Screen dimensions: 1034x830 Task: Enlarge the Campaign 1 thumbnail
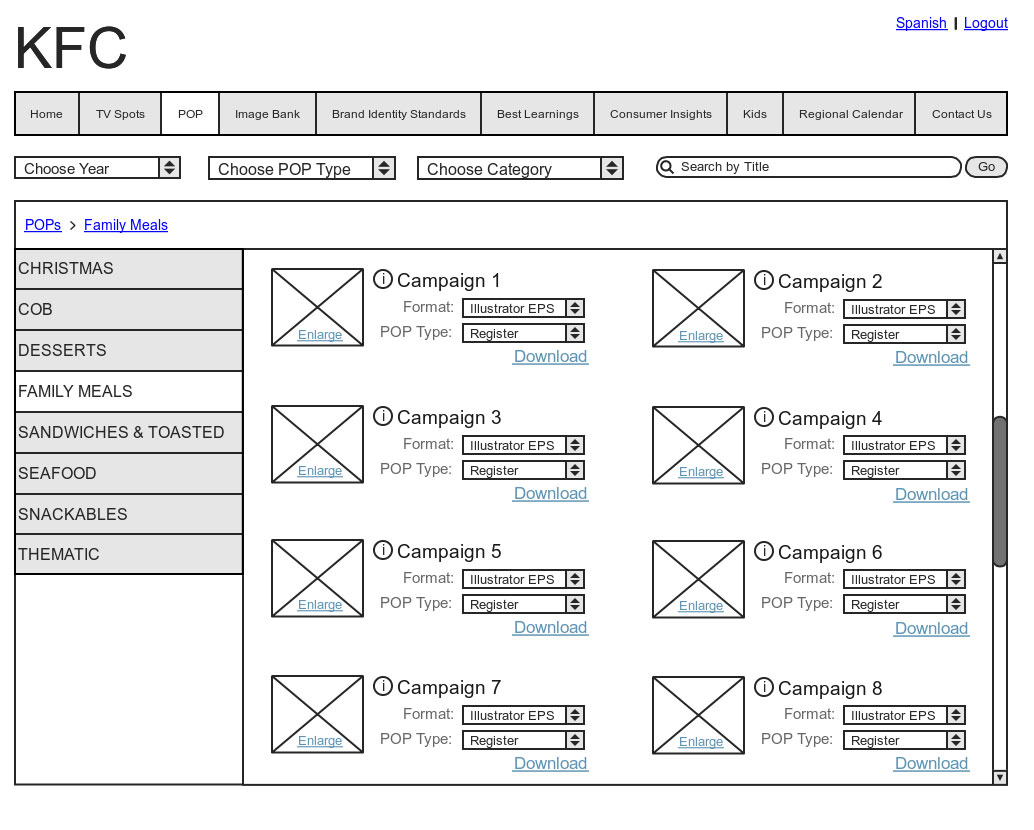coord(320,334)
